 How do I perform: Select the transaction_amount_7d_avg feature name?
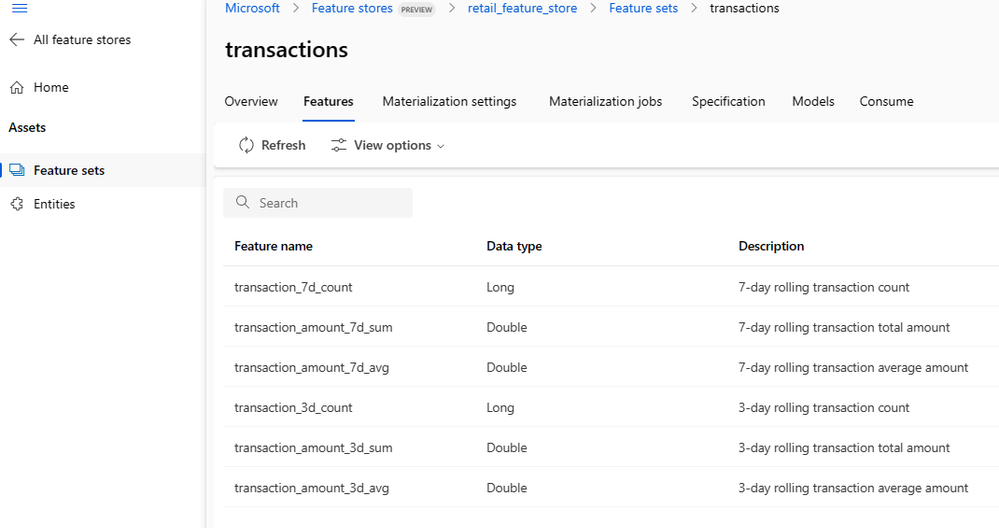312,367
